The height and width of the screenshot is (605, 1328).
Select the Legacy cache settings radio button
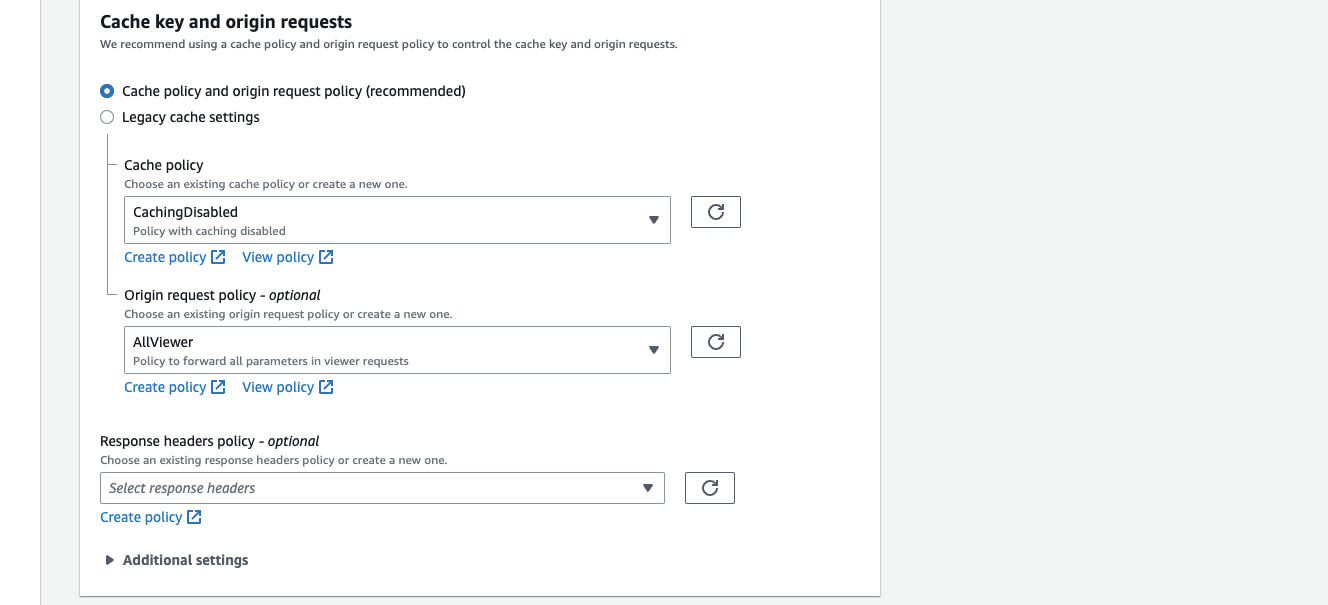107,117
